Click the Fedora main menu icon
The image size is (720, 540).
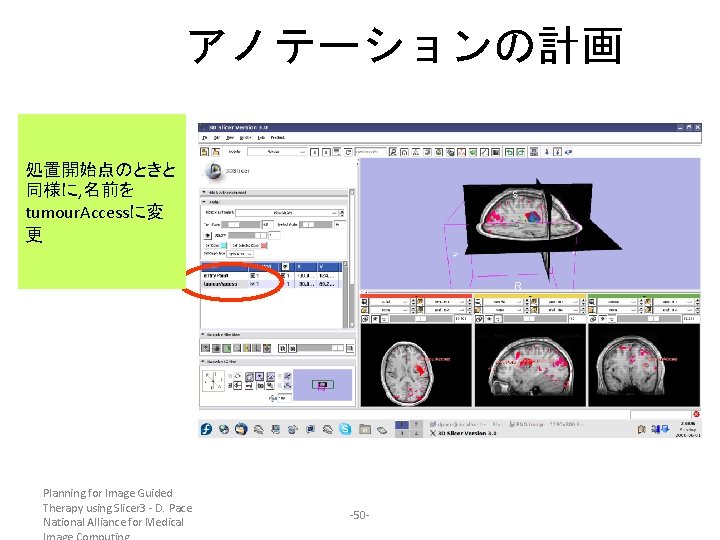click(207, 429)
